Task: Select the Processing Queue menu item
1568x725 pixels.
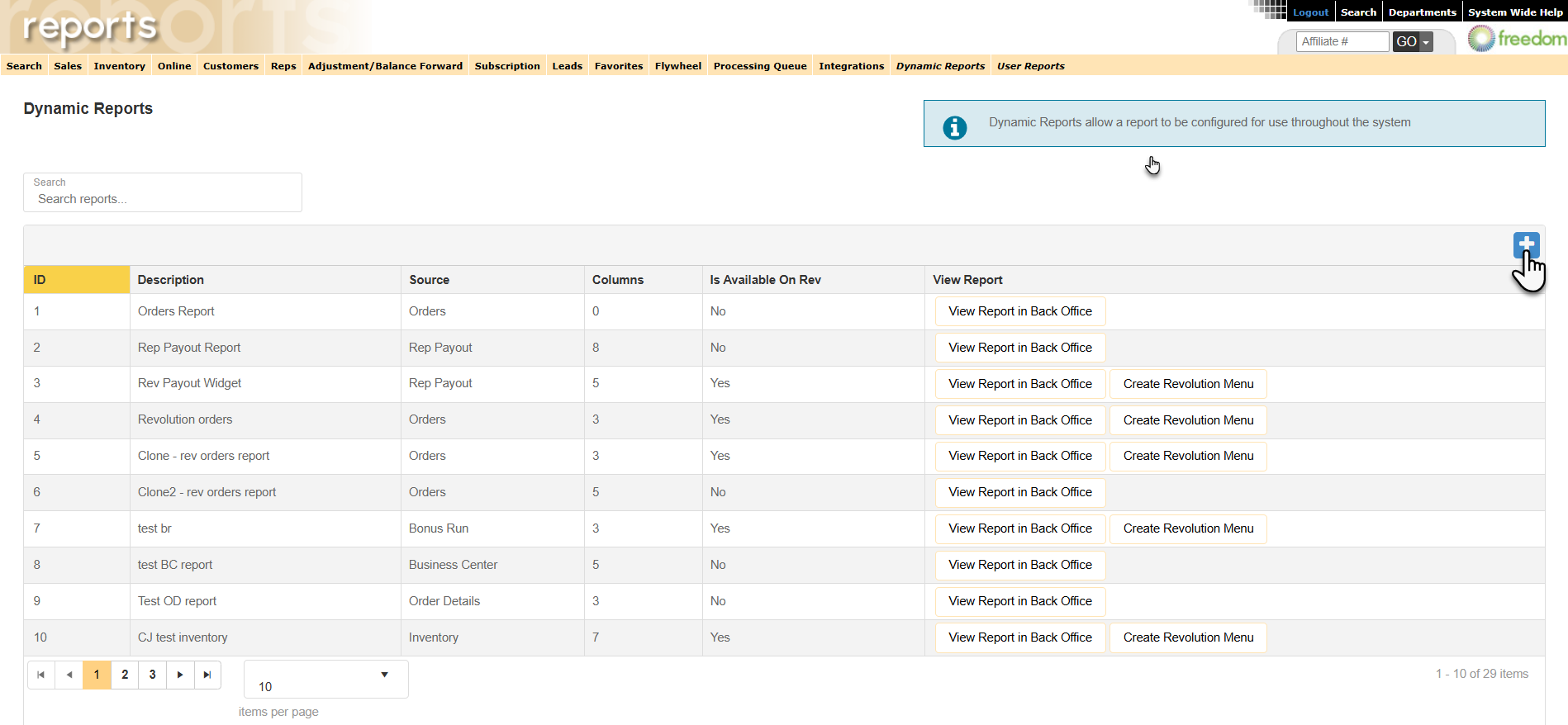Action: tap(759, 66)
